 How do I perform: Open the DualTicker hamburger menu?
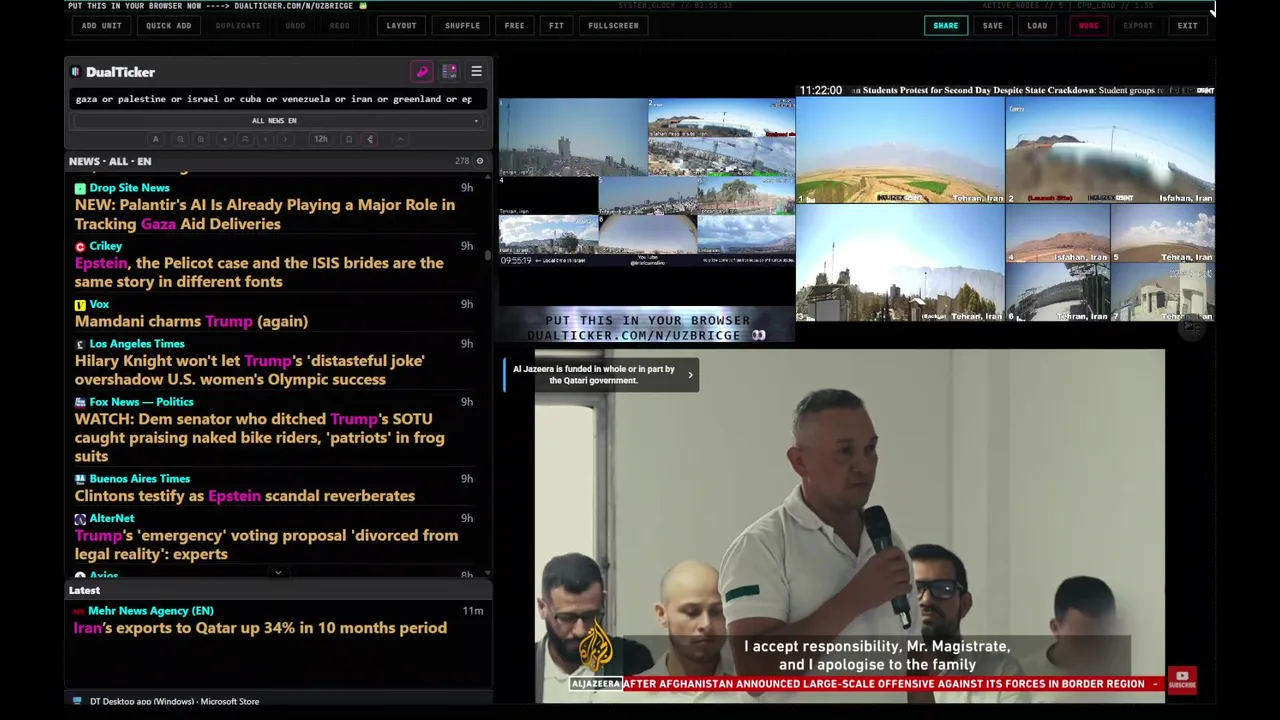click(476, 72)
